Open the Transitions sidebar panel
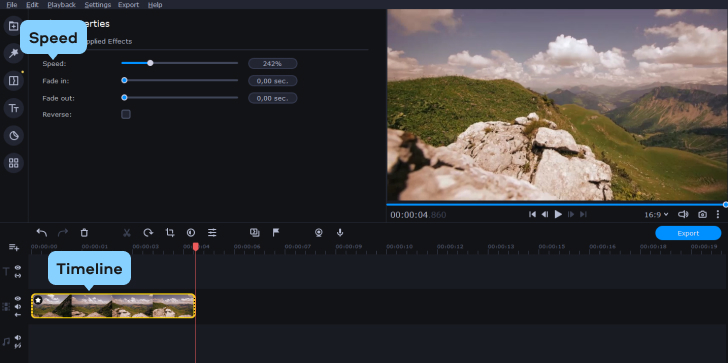The width and height of the screenshot is (728, 363). 13,81
